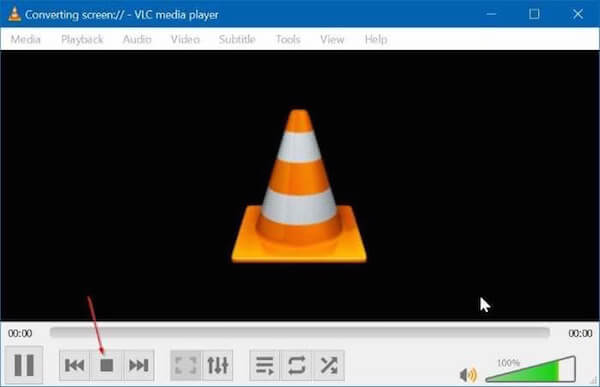The width and height of the screenshot is (600, 387).
Task: Toggle loop repeat mode
Action: 297,365
